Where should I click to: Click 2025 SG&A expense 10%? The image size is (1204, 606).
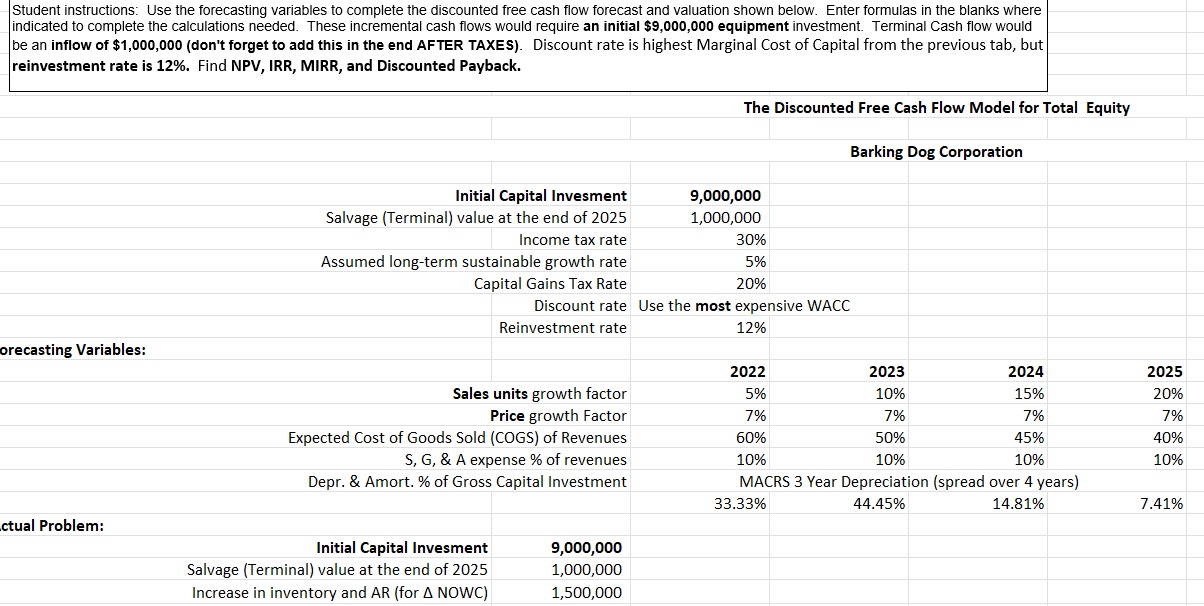point(1167,459)
